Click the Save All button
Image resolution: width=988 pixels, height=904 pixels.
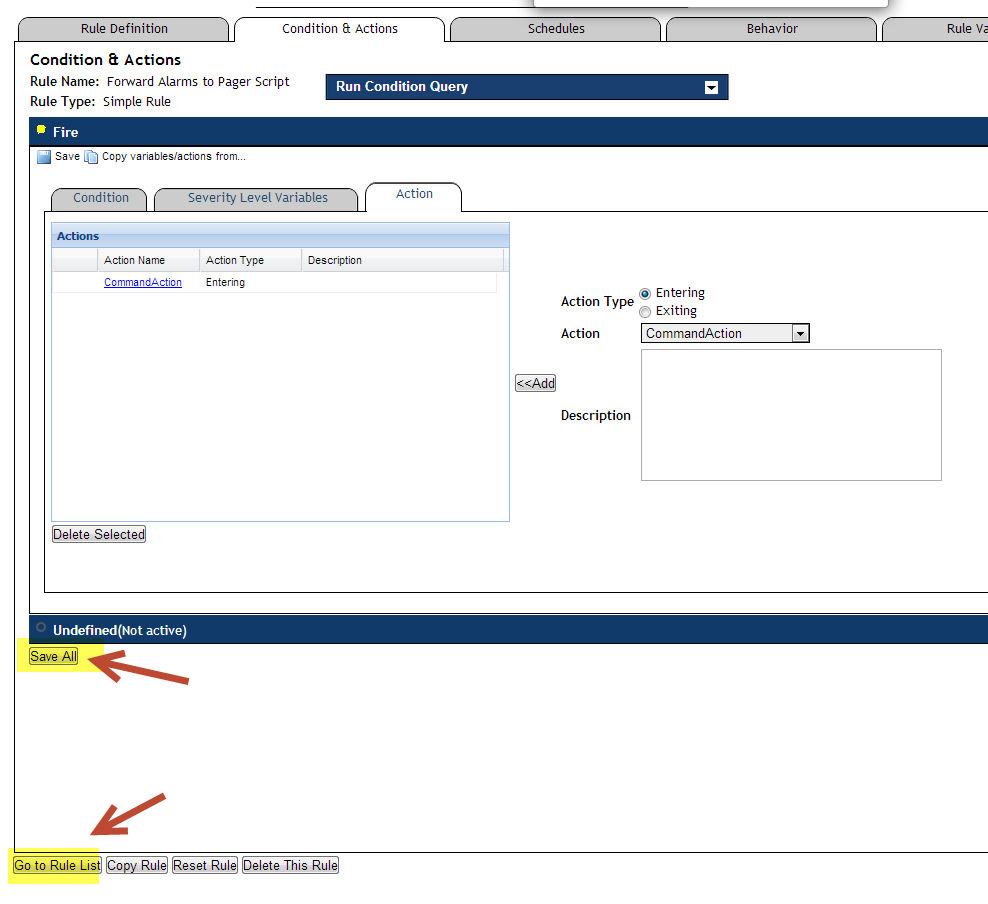[x=53, y=657]
